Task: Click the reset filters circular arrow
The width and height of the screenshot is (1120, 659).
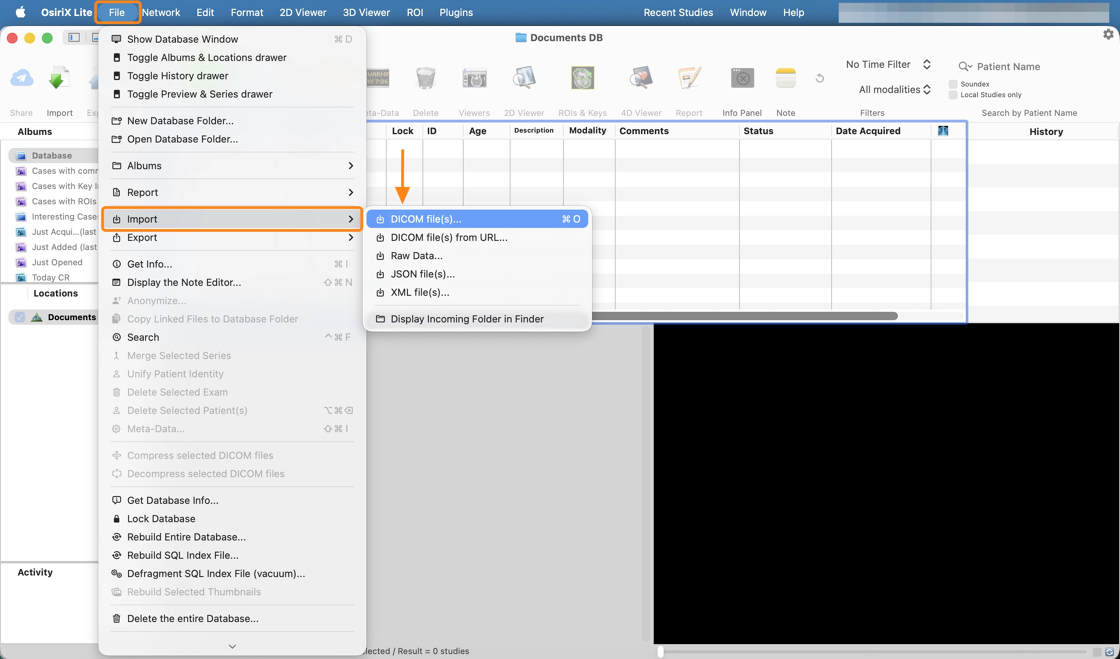Action: [820, 78]
